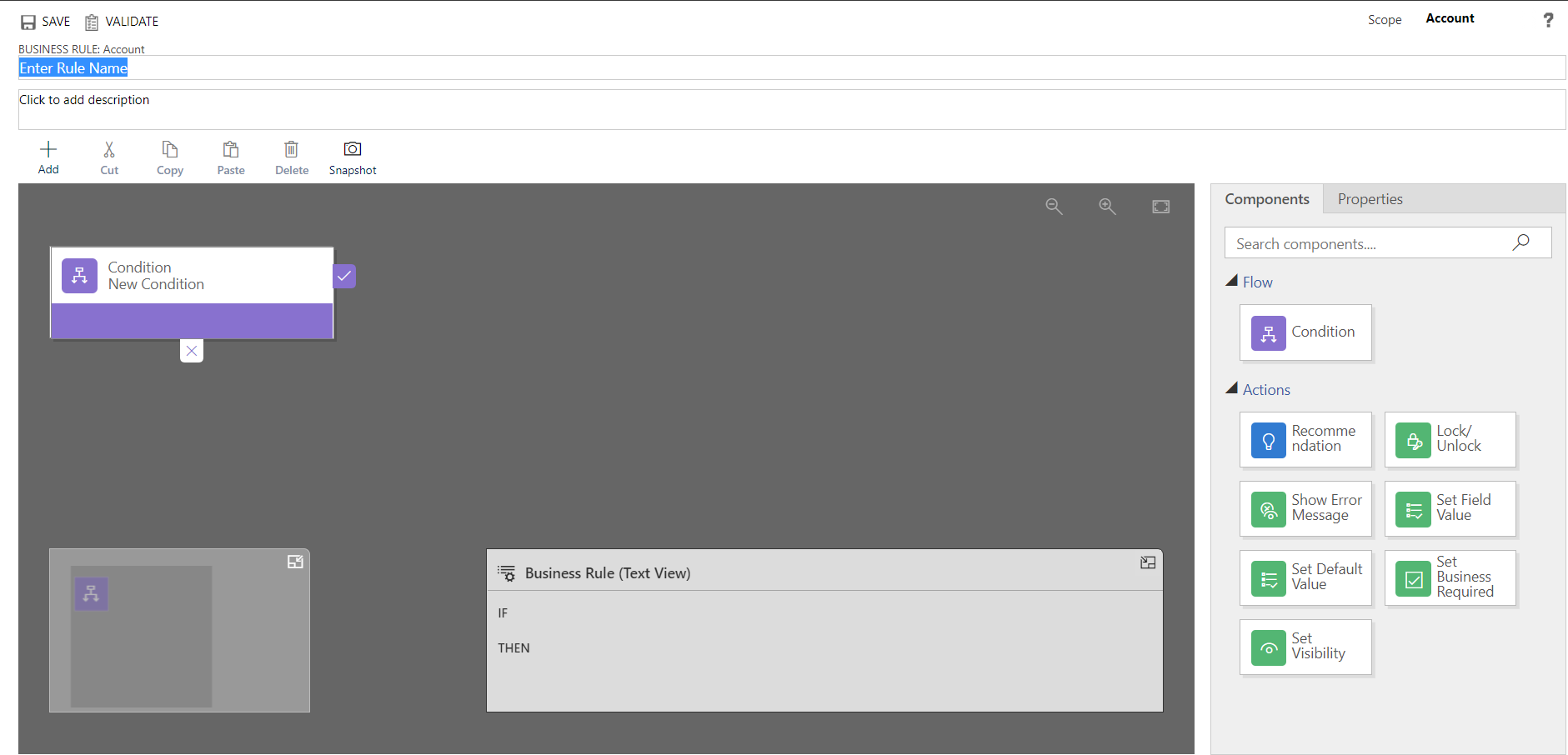The image size is (1568, 755).
Task: Switch to the Properties tab
Action: point(1370,199)
